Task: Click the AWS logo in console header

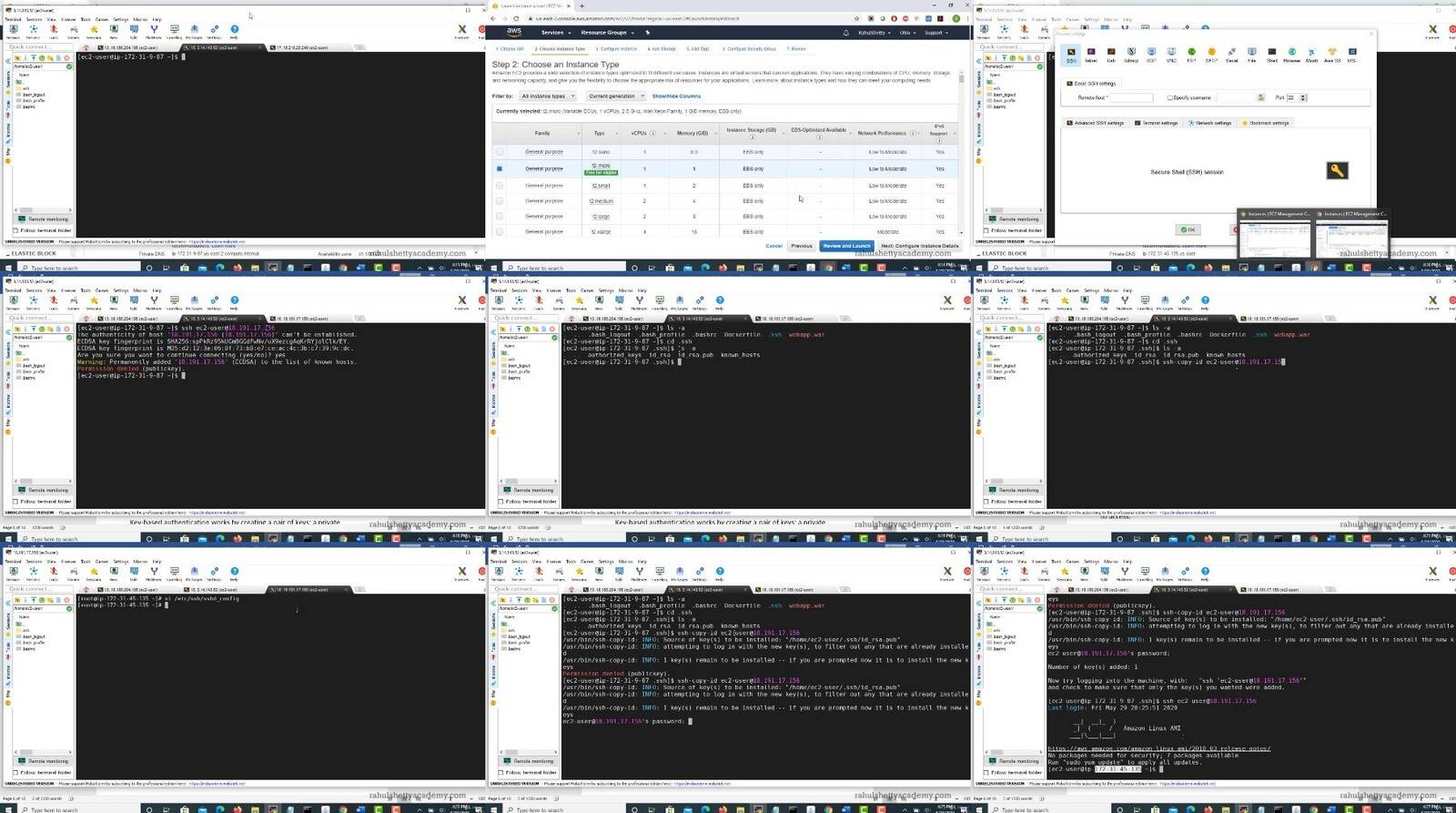Action: [514, 32]
